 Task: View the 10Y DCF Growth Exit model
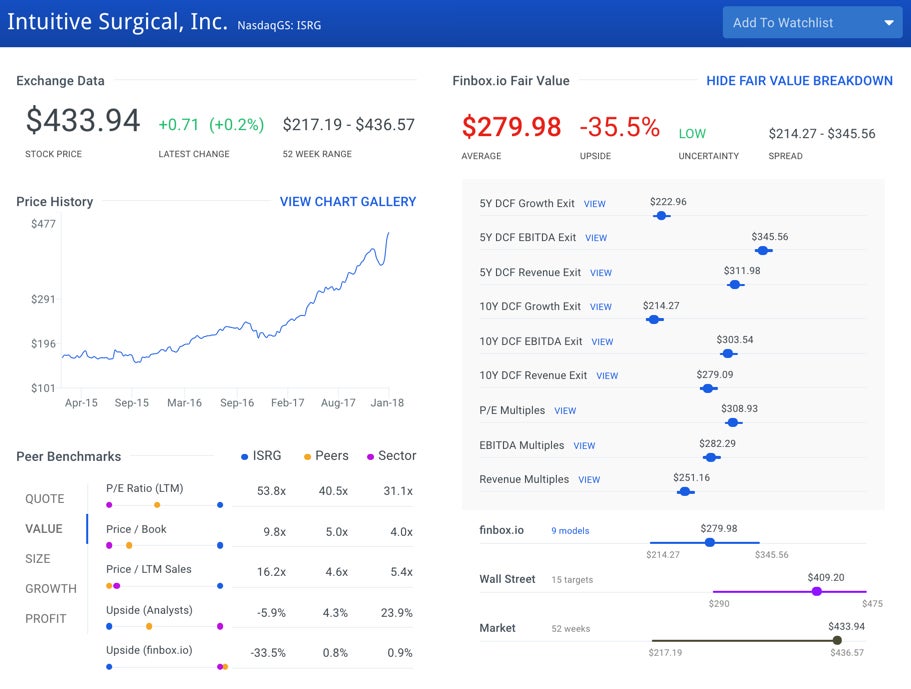pyautogui.click(x=601, y=307)
